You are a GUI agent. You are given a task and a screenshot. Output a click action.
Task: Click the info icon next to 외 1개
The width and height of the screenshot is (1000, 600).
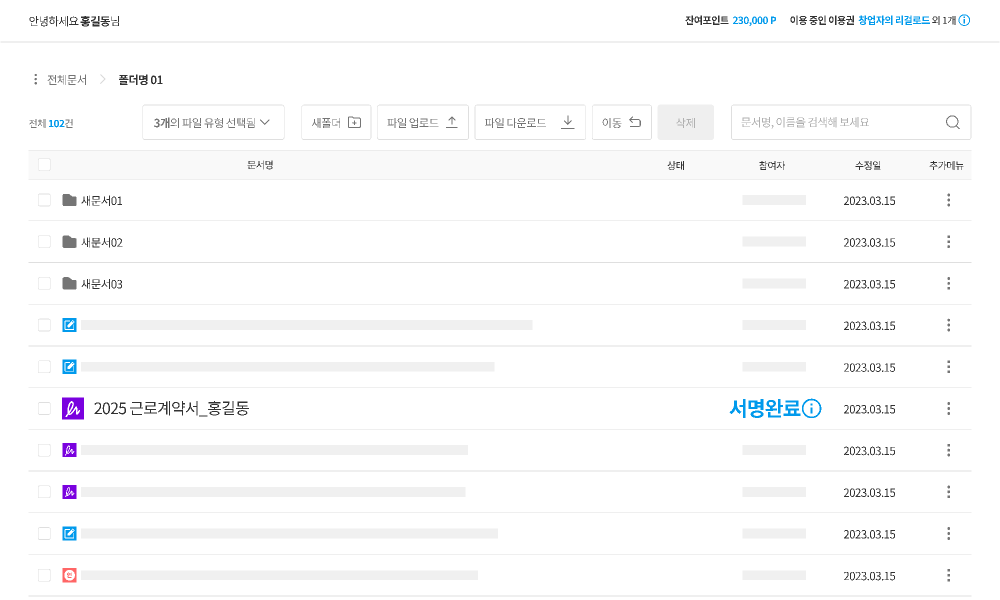pos(964,20)
